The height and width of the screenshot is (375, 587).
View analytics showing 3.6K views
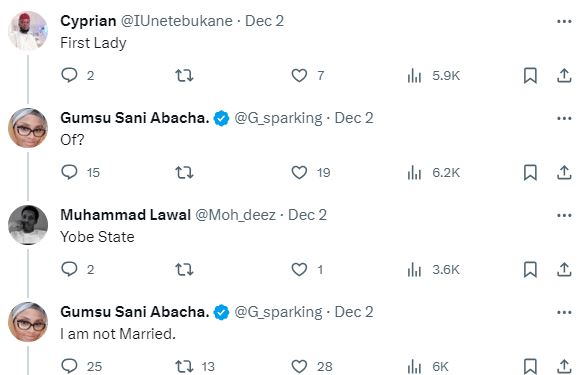pos(434,269)
